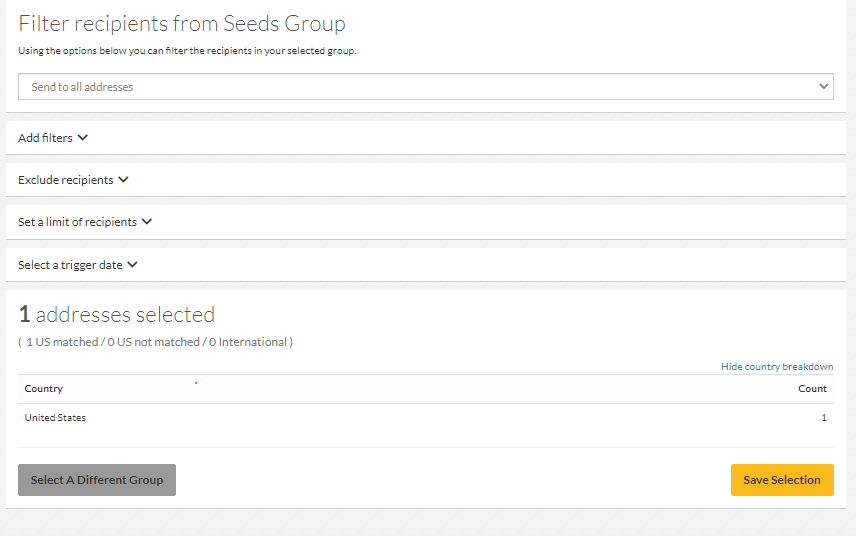Expand the Select a trigger date label
The width and height of the screenshot is (856, 536).
[70, 265]
